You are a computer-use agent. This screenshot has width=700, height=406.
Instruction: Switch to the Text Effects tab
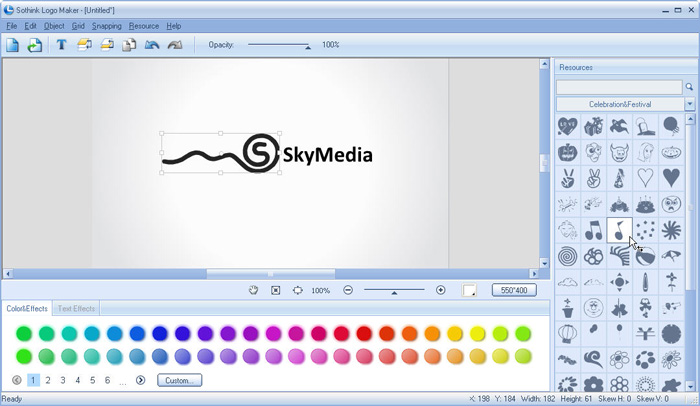click(76, 309)
